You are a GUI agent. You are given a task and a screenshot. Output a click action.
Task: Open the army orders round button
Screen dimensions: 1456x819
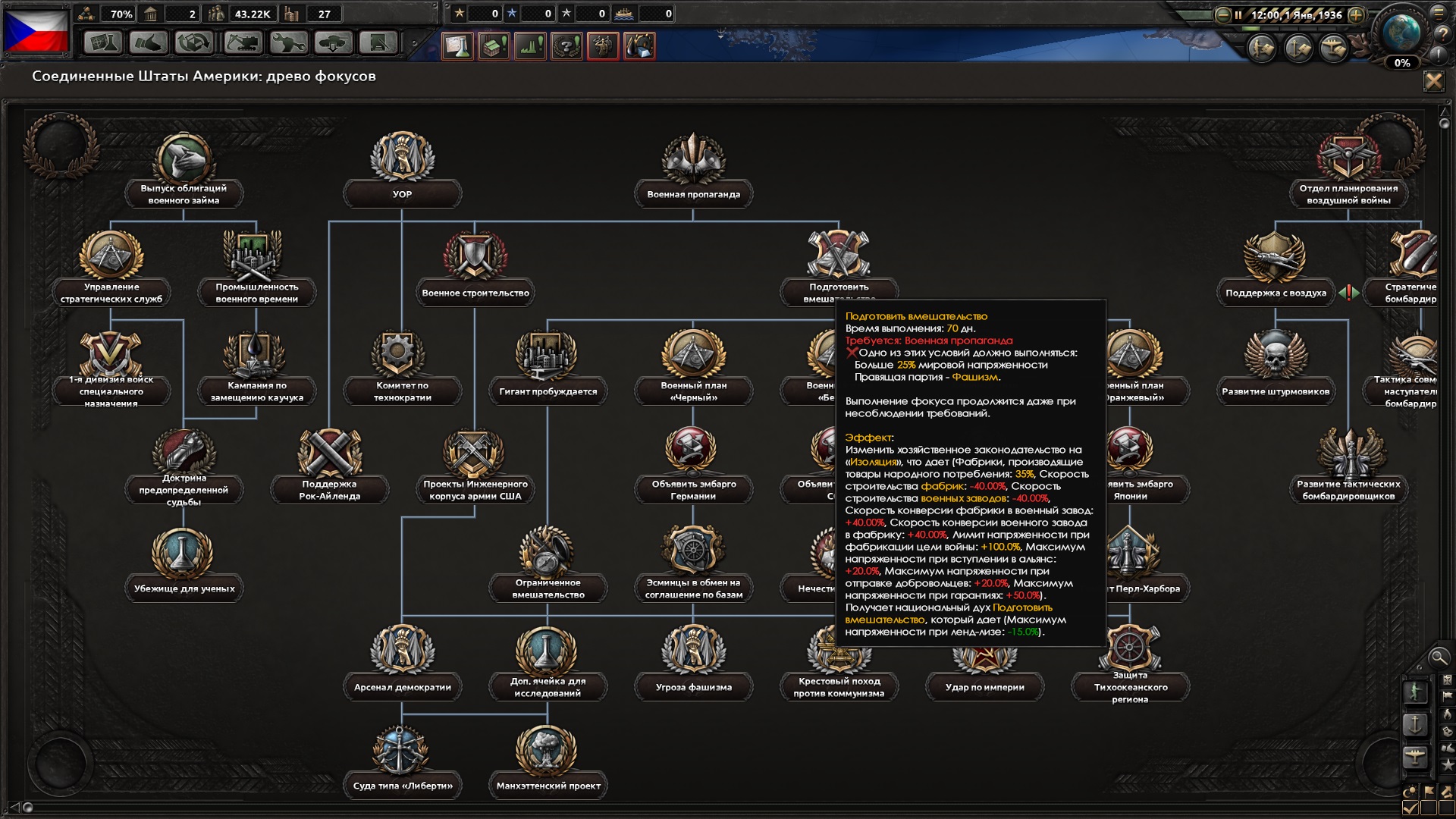click(x=1263, y=49)
